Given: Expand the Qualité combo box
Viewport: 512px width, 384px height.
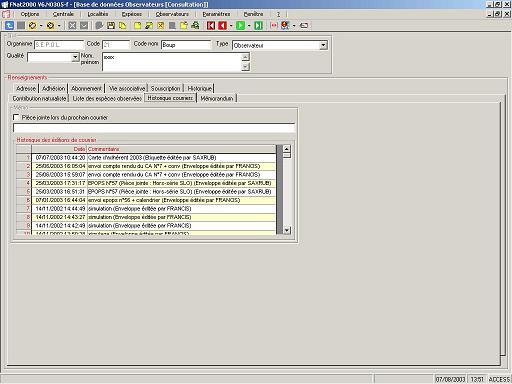Looking at the screenshot, I should 75,57.
